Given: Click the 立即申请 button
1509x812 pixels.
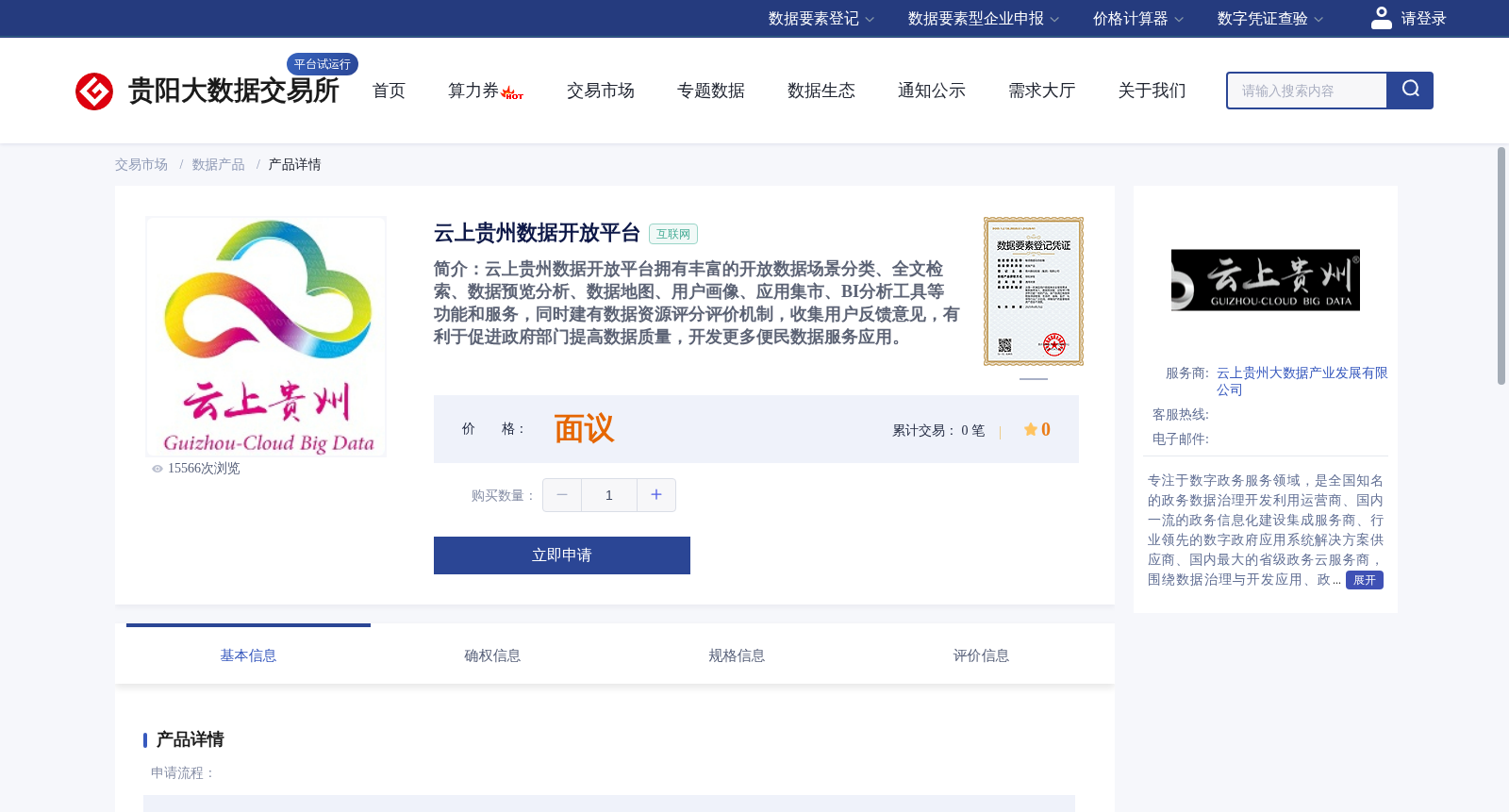Looking at the screenshot, I should coord(562,555).
